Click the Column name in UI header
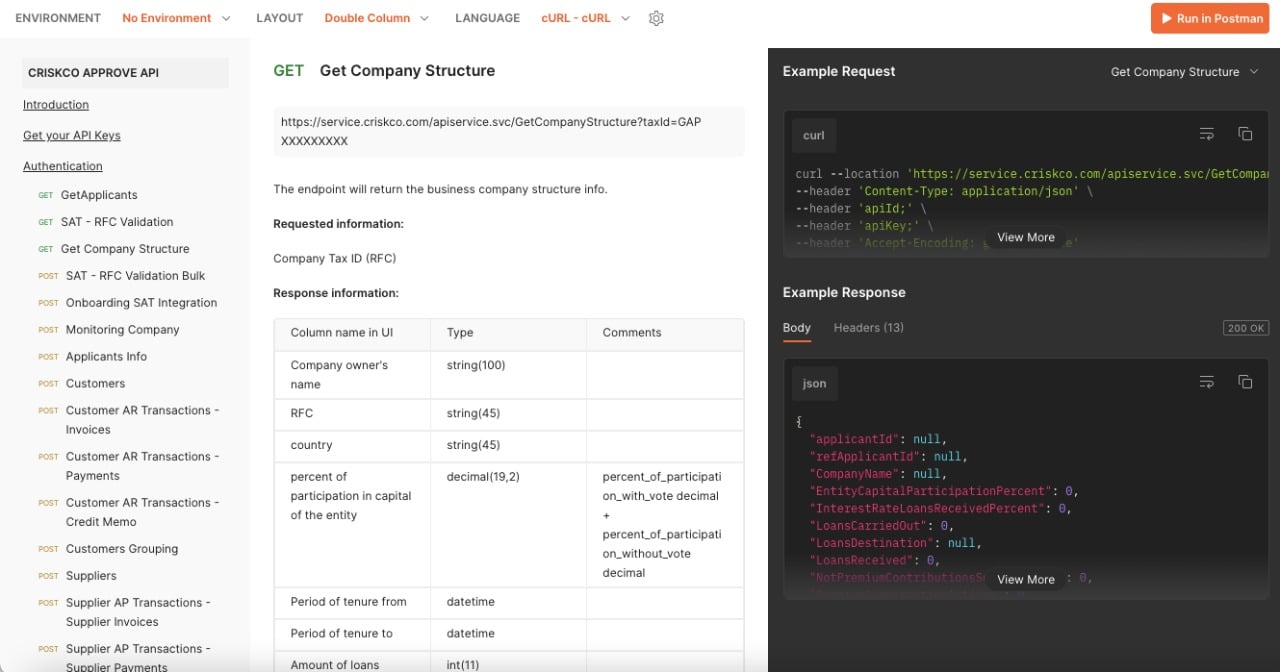 coord(352,334)
